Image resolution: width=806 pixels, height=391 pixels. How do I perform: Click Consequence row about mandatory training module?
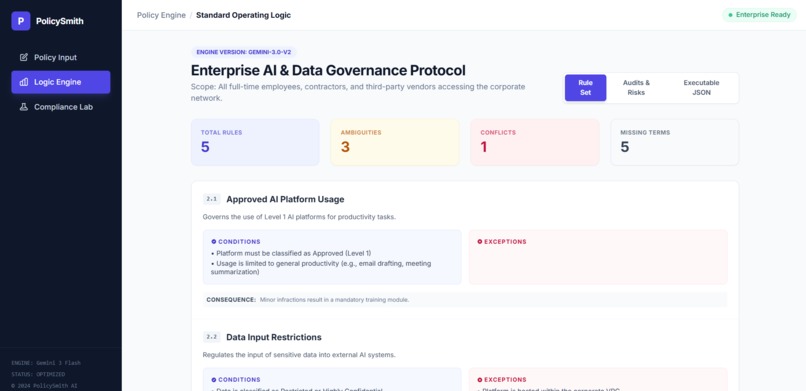[465, 300]
